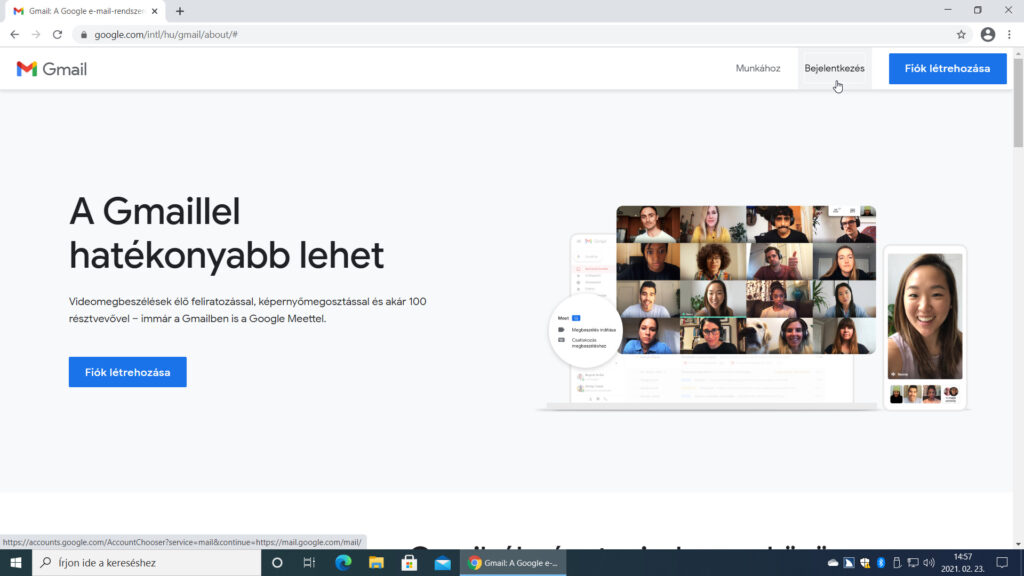Go back with the browser back arrow

click(14, 35)
